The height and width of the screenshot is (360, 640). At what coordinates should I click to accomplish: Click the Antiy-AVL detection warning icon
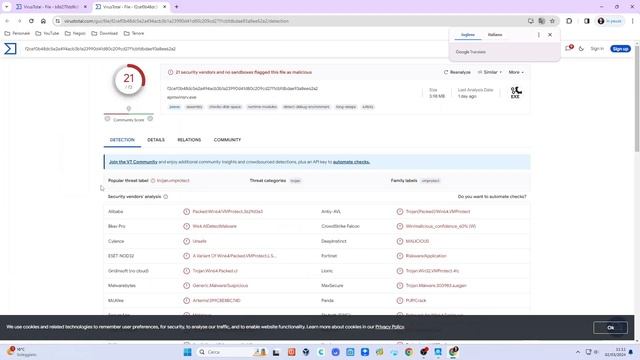pos(400,211)
